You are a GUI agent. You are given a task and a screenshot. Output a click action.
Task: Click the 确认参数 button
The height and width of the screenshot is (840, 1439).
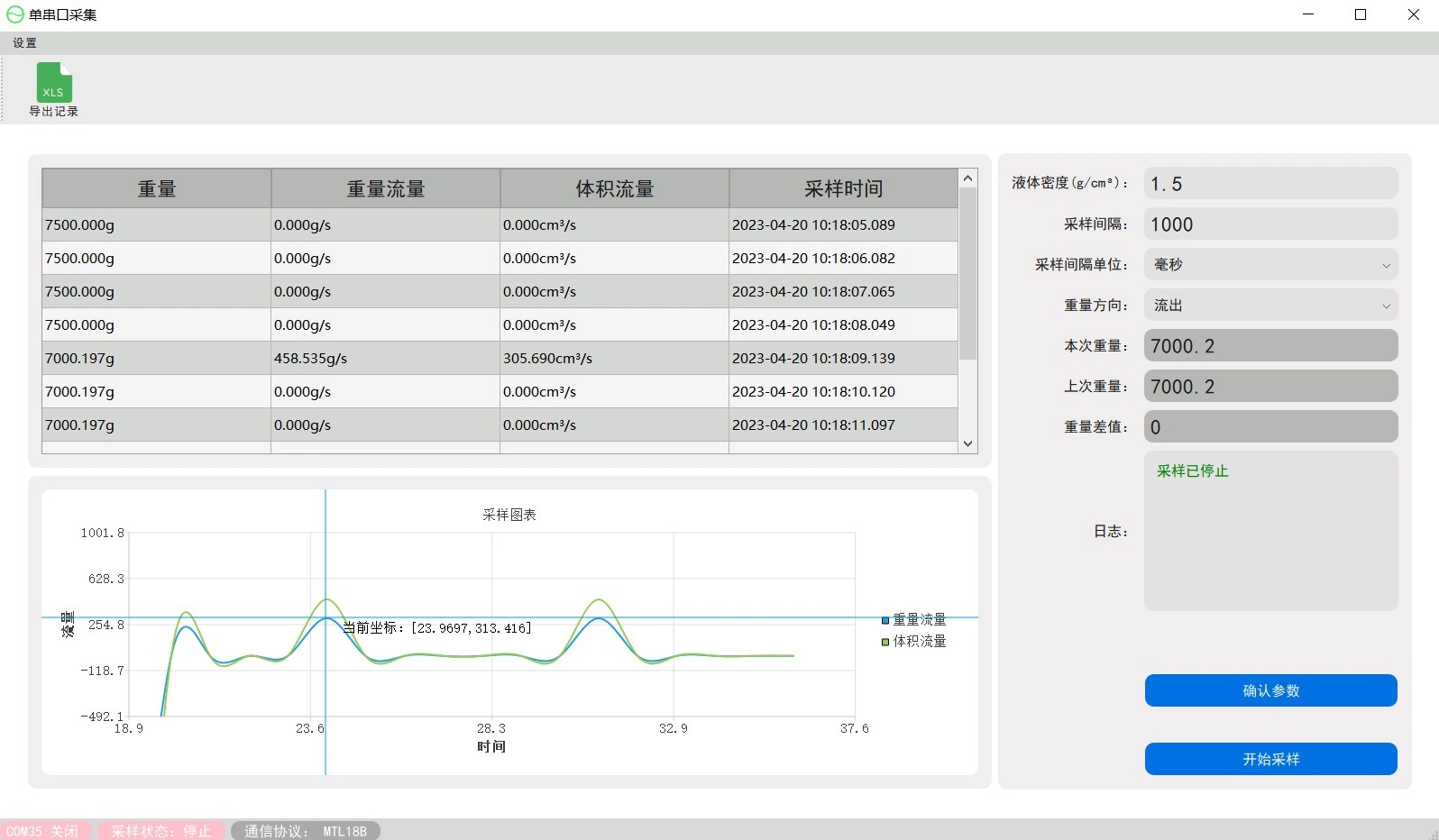pyautogui.click(x=1270, y=690)
